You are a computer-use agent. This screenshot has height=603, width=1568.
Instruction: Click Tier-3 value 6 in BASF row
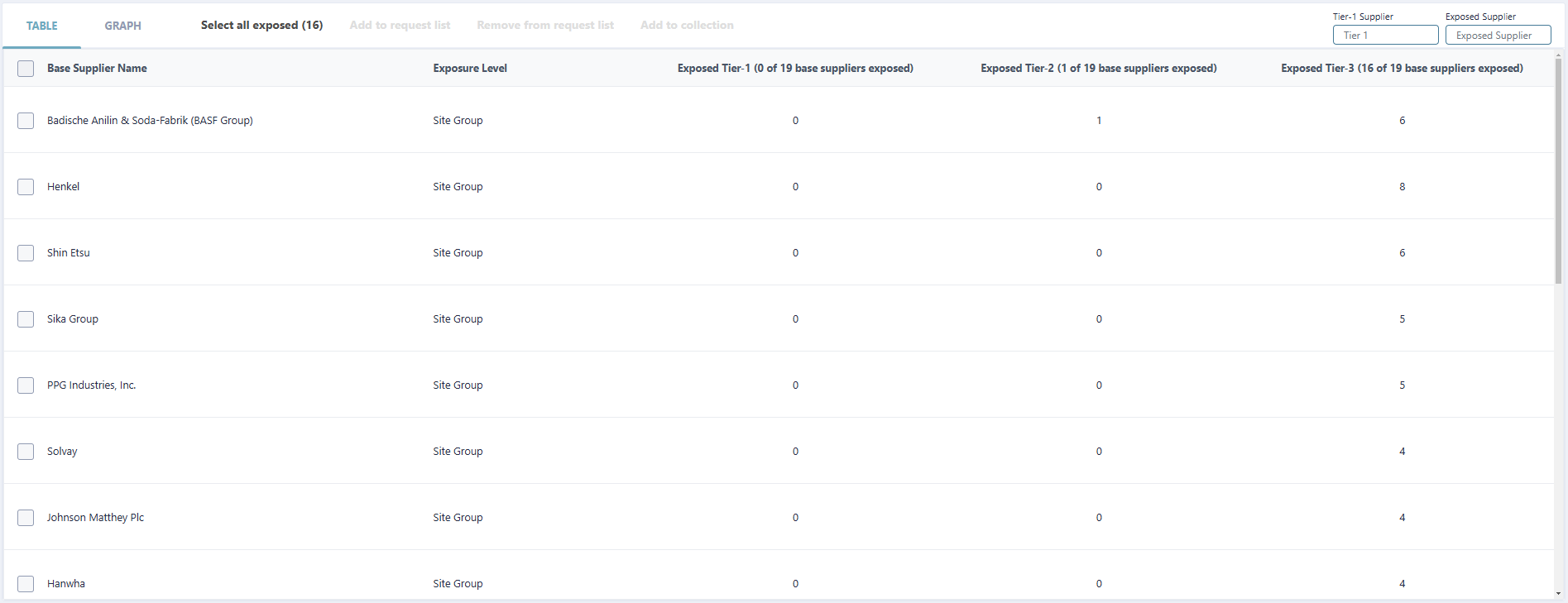tap(1402, 121)
